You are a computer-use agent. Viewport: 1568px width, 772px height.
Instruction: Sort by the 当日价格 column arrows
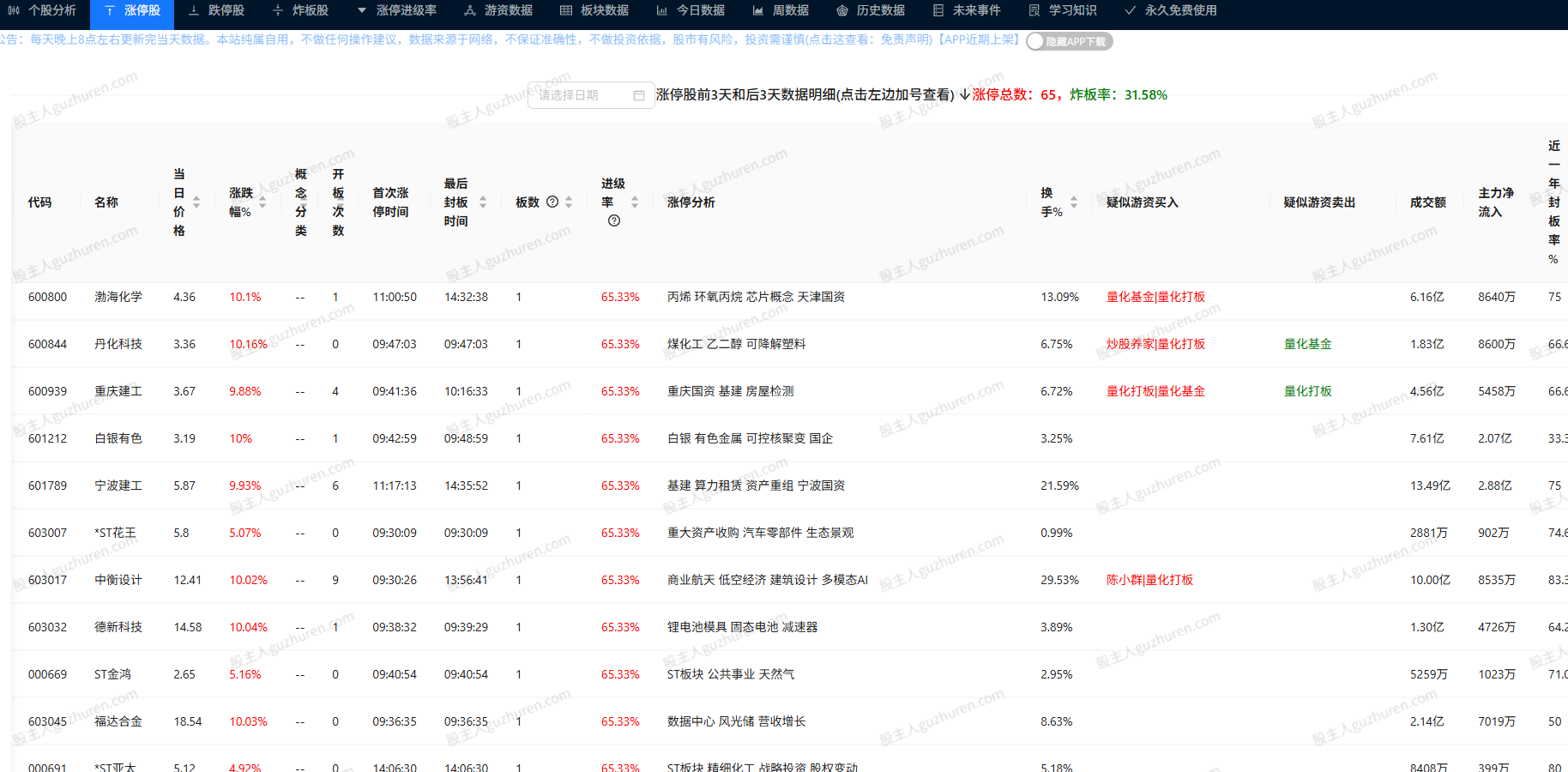coord(196,202)
